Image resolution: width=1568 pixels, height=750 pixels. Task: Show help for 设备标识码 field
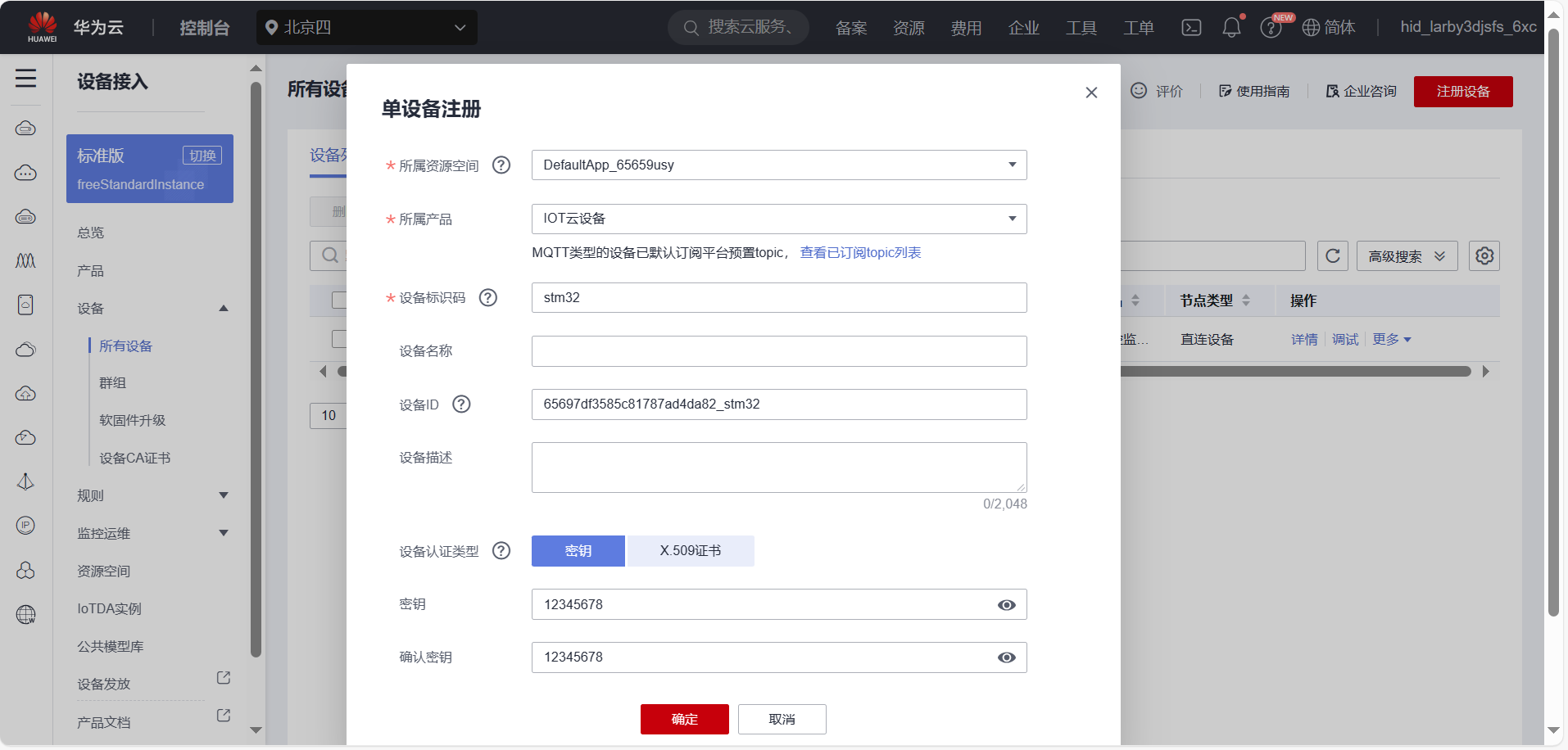coord(488,297)
